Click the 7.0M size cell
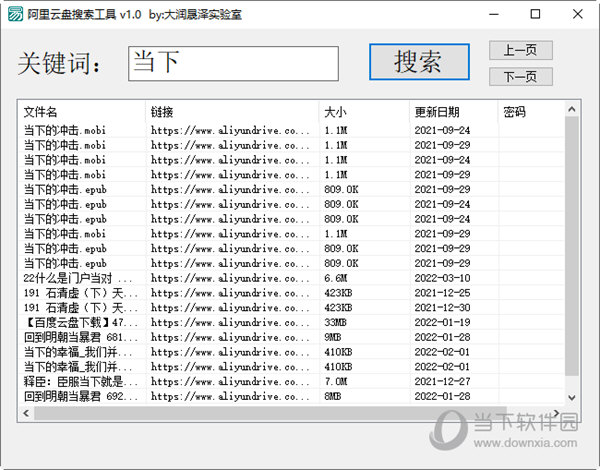600x470 pixels. click(x=336, y=382)
